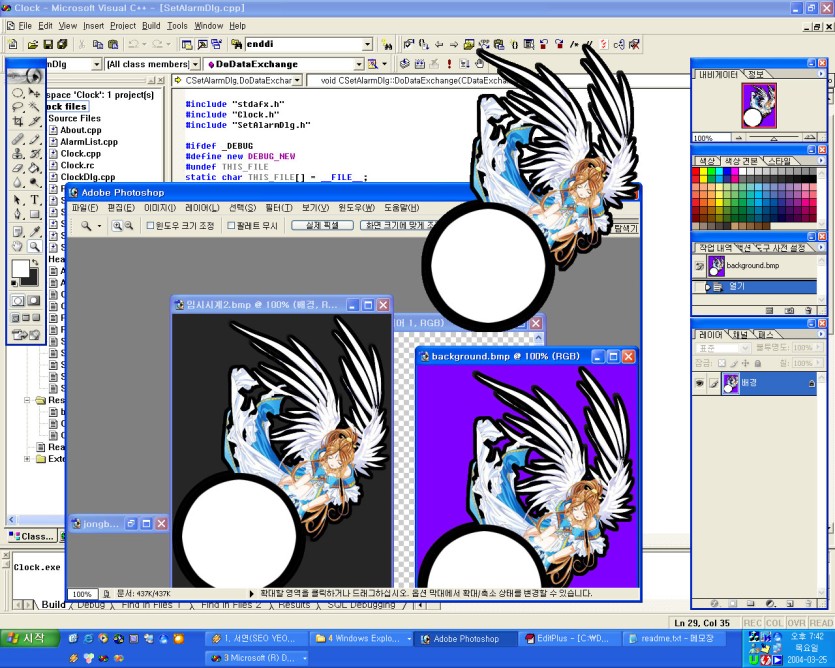835x668 pixels.
Task: Click the Navigator zoom percentage field
Action: click(710, 138)
